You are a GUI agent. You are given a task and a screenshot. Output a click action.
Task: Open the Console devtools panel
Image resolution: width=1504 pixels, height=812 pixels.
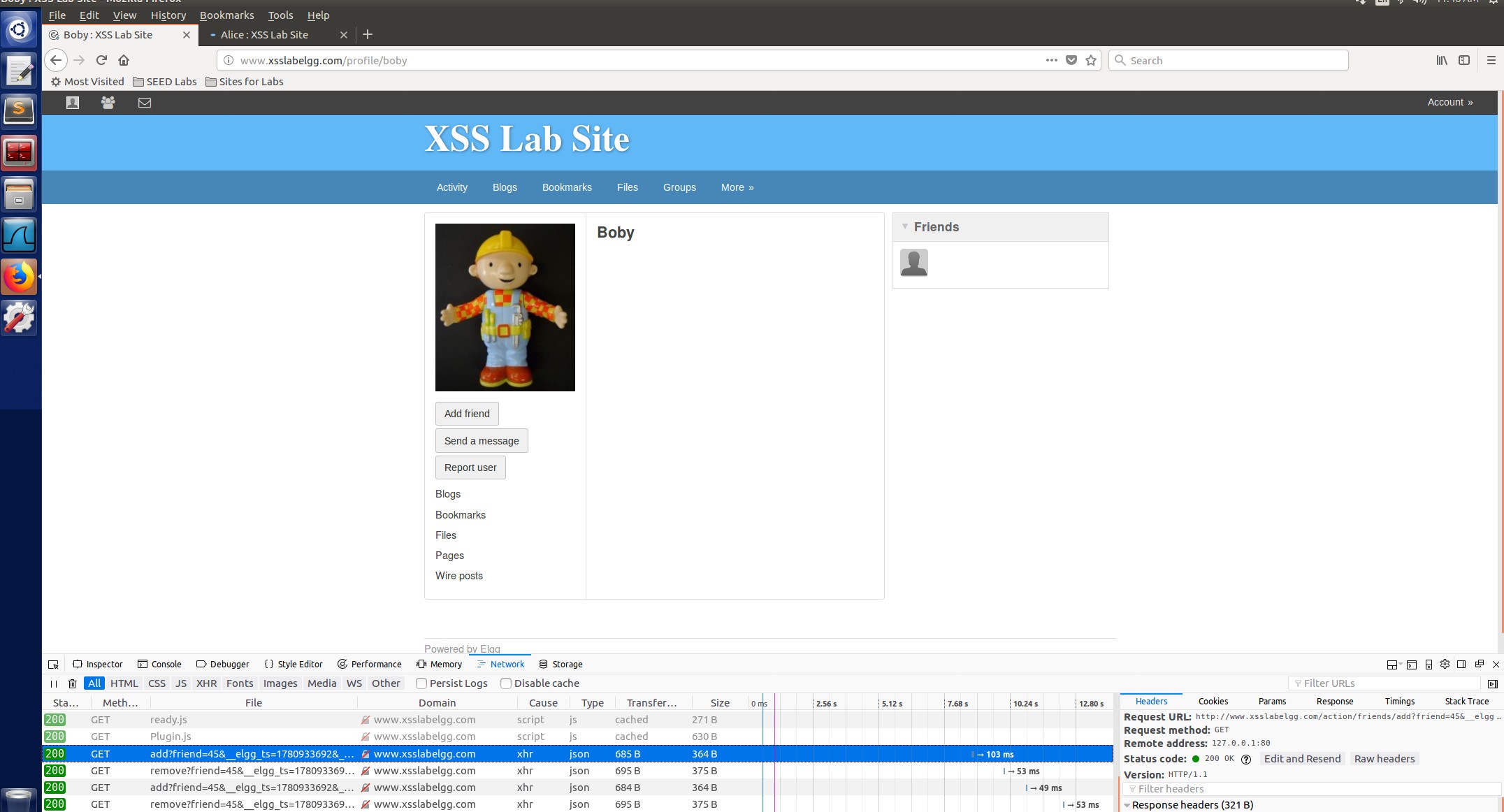coord(159,664)
